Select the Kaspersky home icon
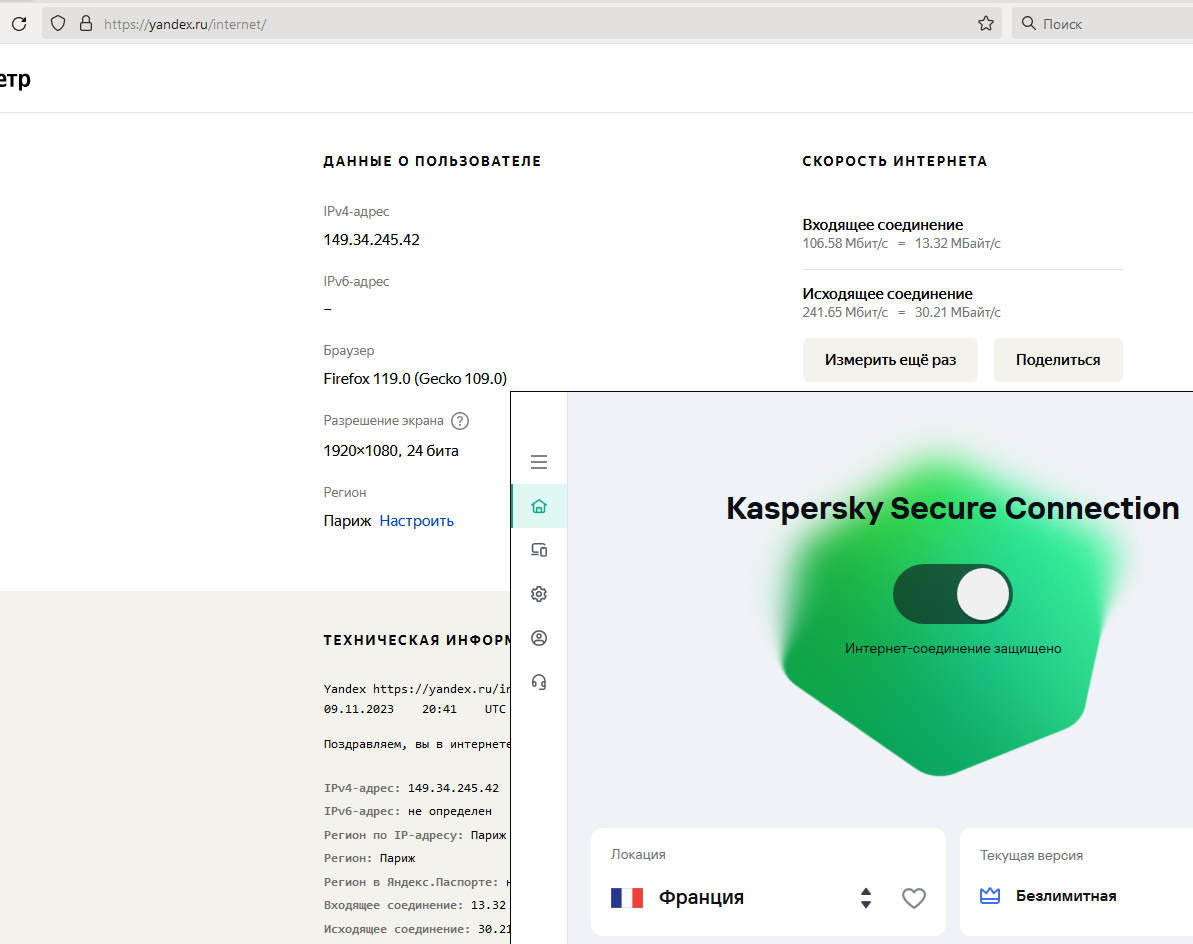Viewport: 1193px width, 944px height. (x=539, y=506)
